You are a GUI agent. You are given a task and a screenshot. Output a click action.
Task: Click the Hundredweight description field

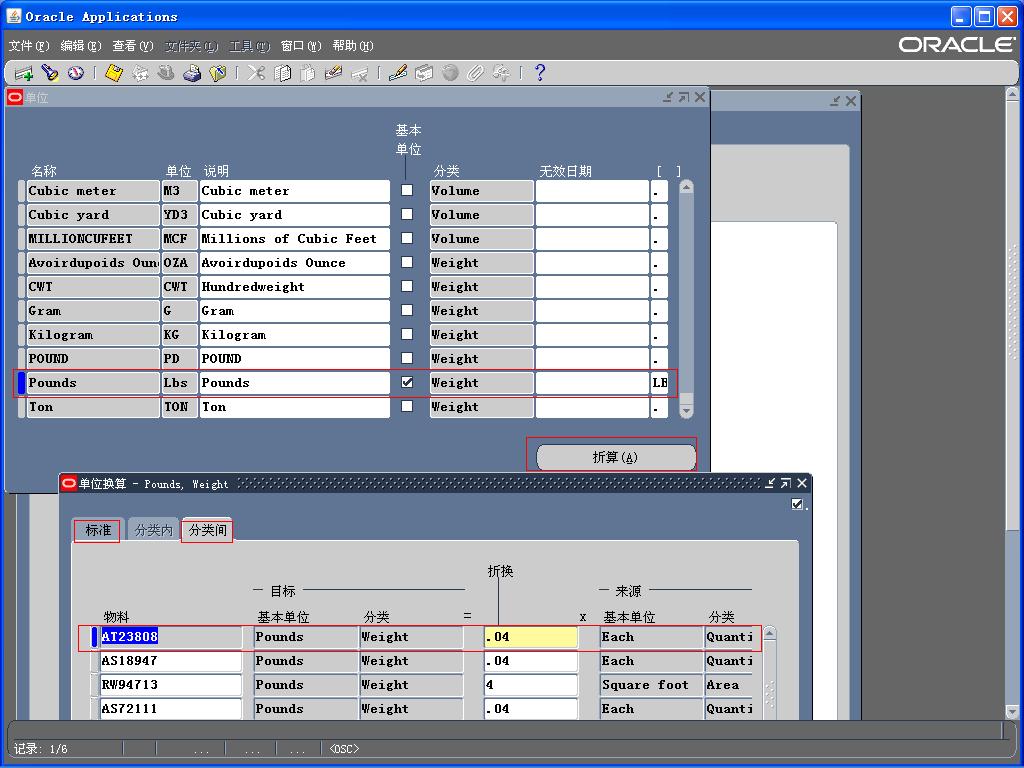[x=295, y=287]
